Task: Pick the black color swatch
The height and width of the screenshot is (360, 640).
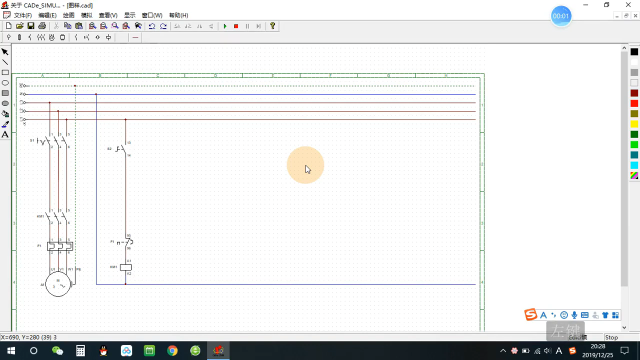Action: pos(634,52)
